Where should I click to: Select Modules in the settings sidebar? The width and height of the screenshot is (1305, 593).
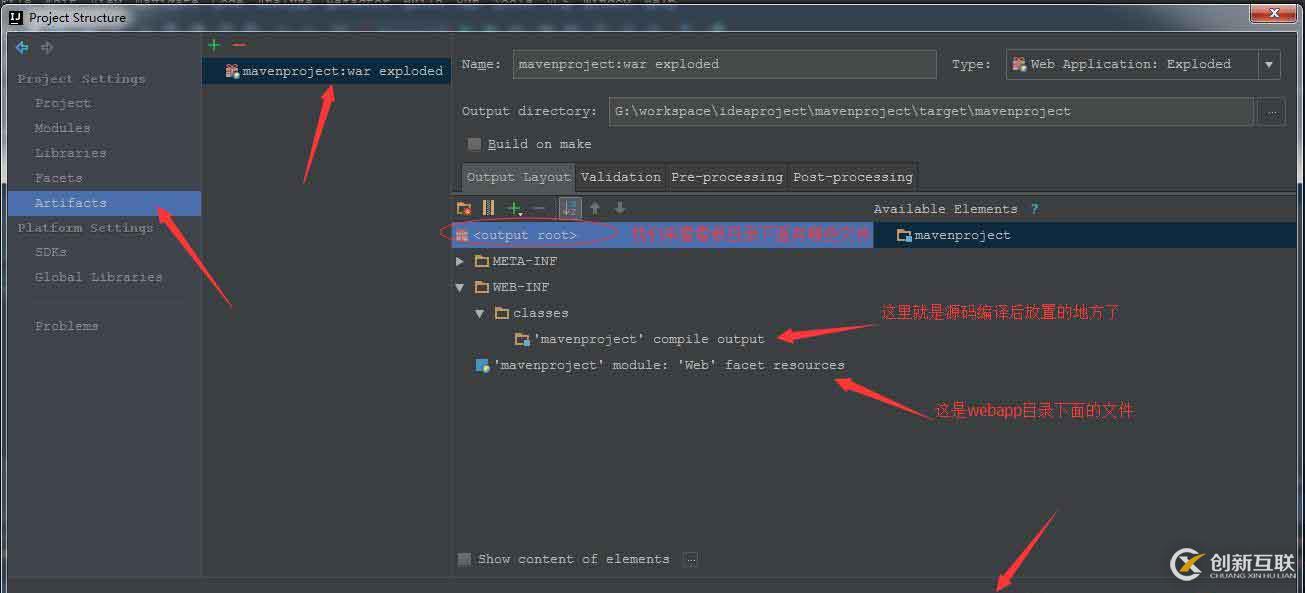(x=63, y=128)
